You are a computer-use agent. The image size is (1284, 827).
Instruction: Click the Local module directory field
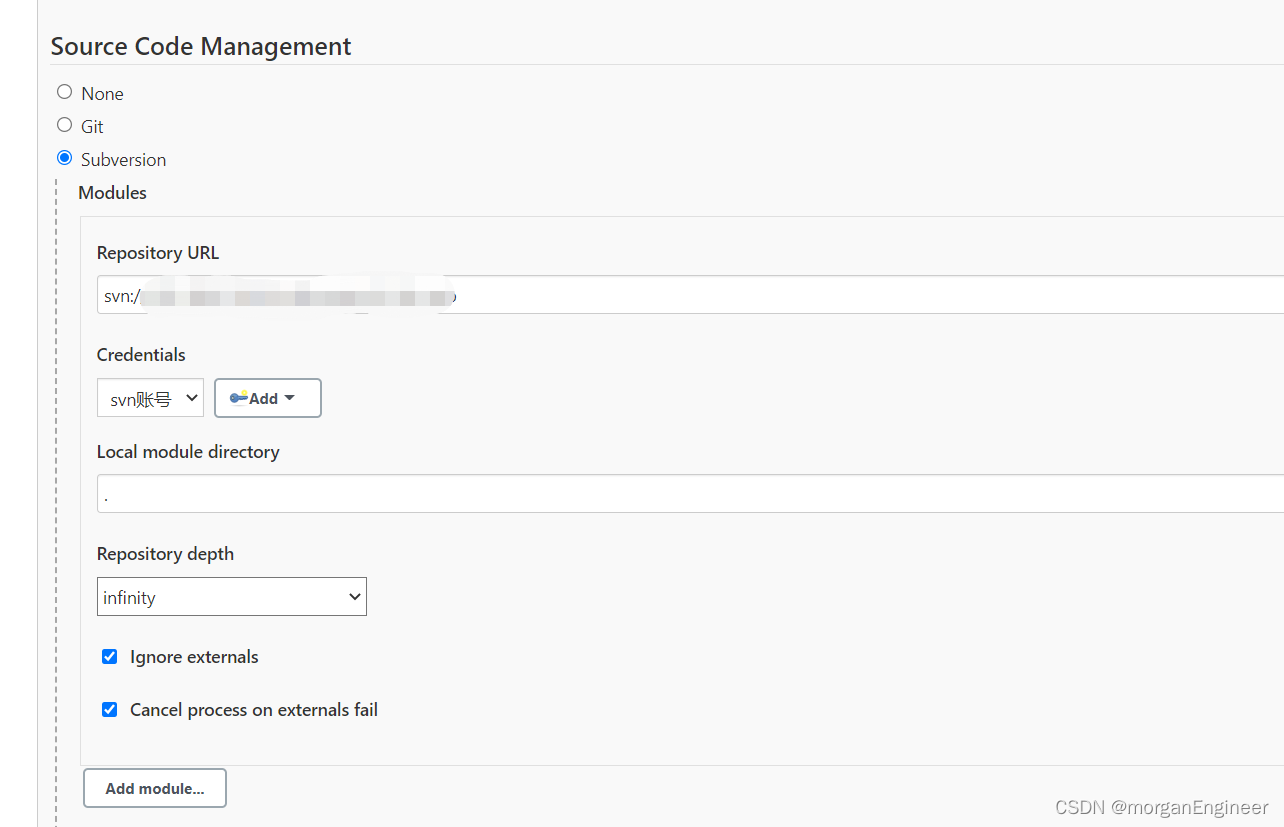[x=690, y=494]
